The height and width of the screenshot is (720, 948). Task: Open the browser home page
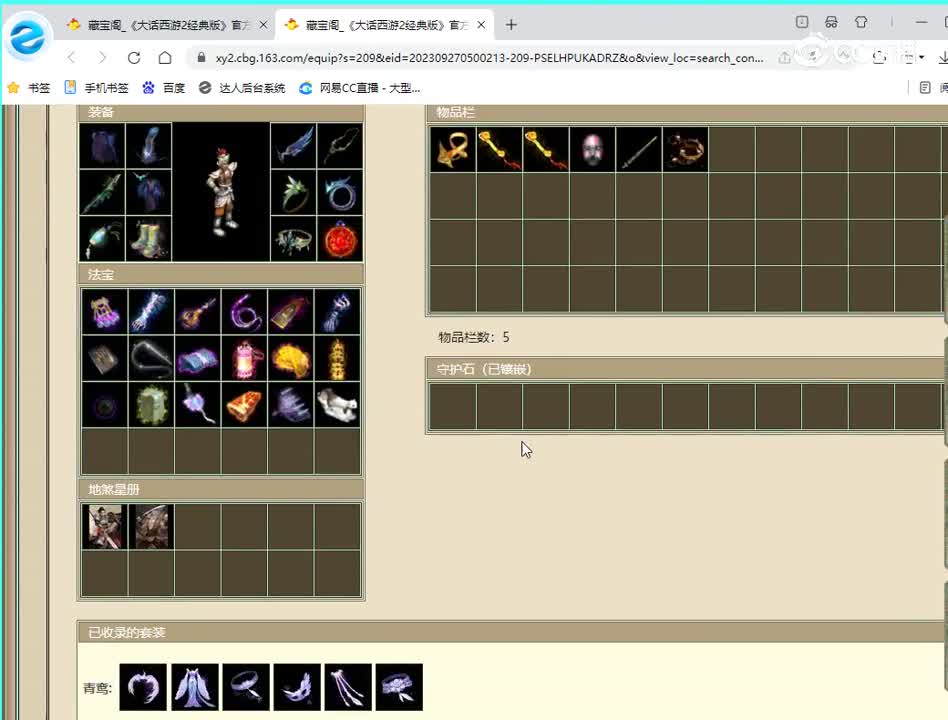click(165, 57)
